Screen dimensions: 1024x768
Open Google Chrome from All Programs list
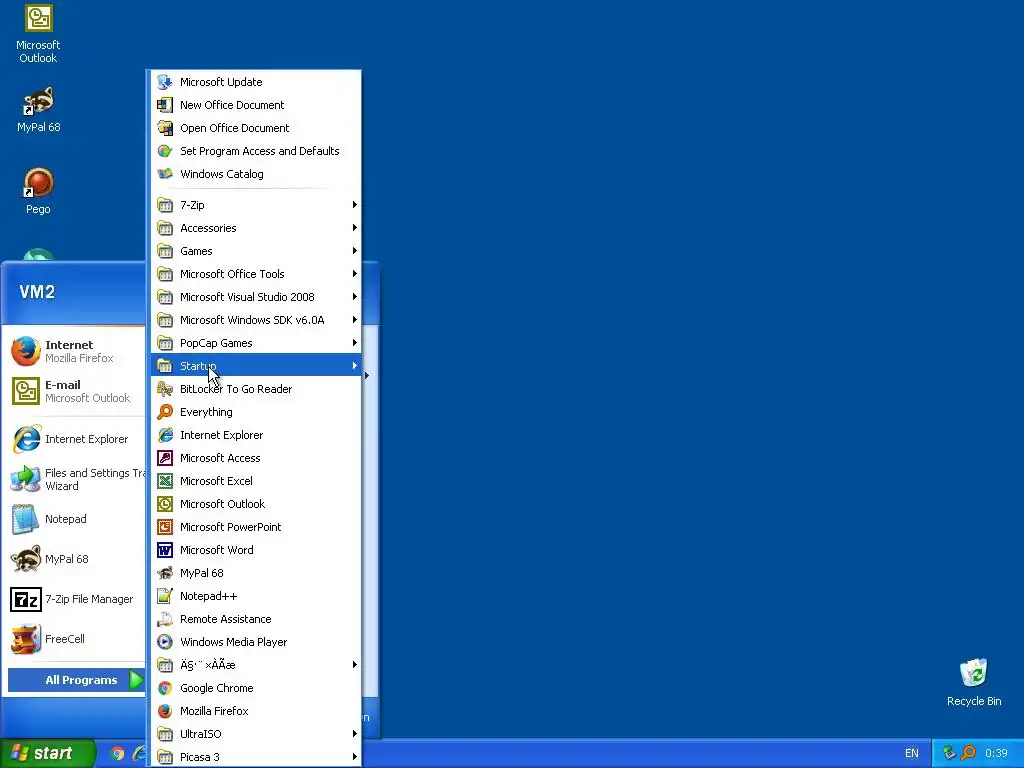pos(256,688)
